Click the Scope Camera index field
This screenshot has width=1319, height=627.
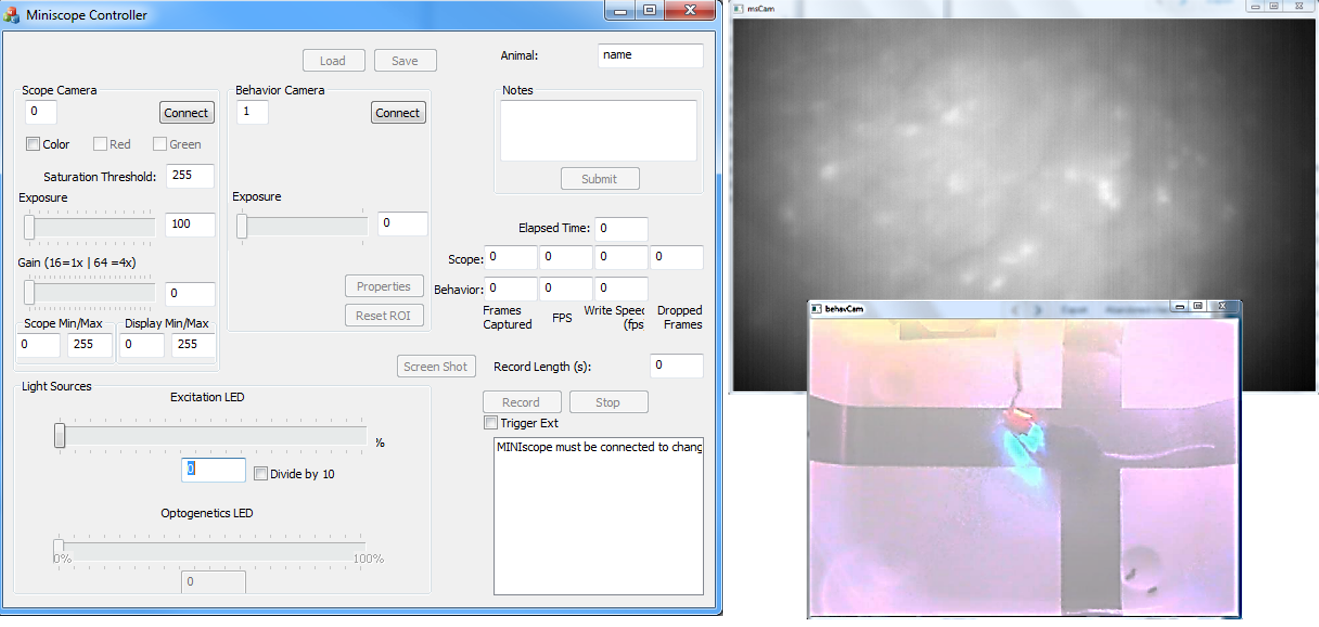[x=41, y=111]
